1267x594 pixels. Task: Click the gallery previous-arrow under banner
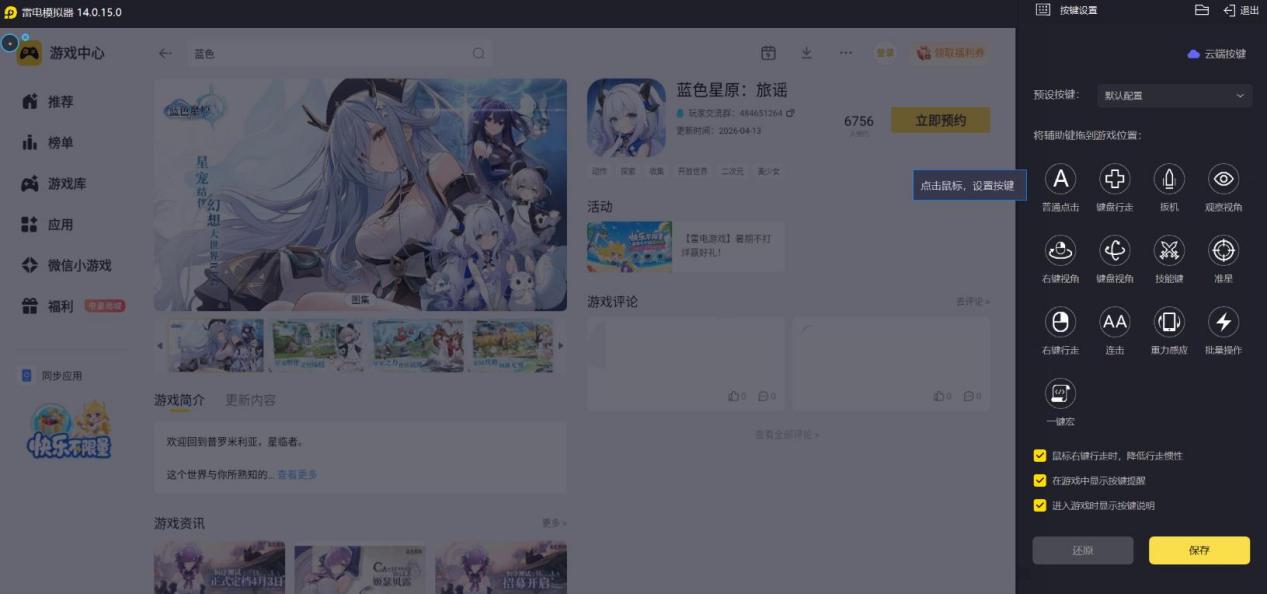click(x=159, y=346)
